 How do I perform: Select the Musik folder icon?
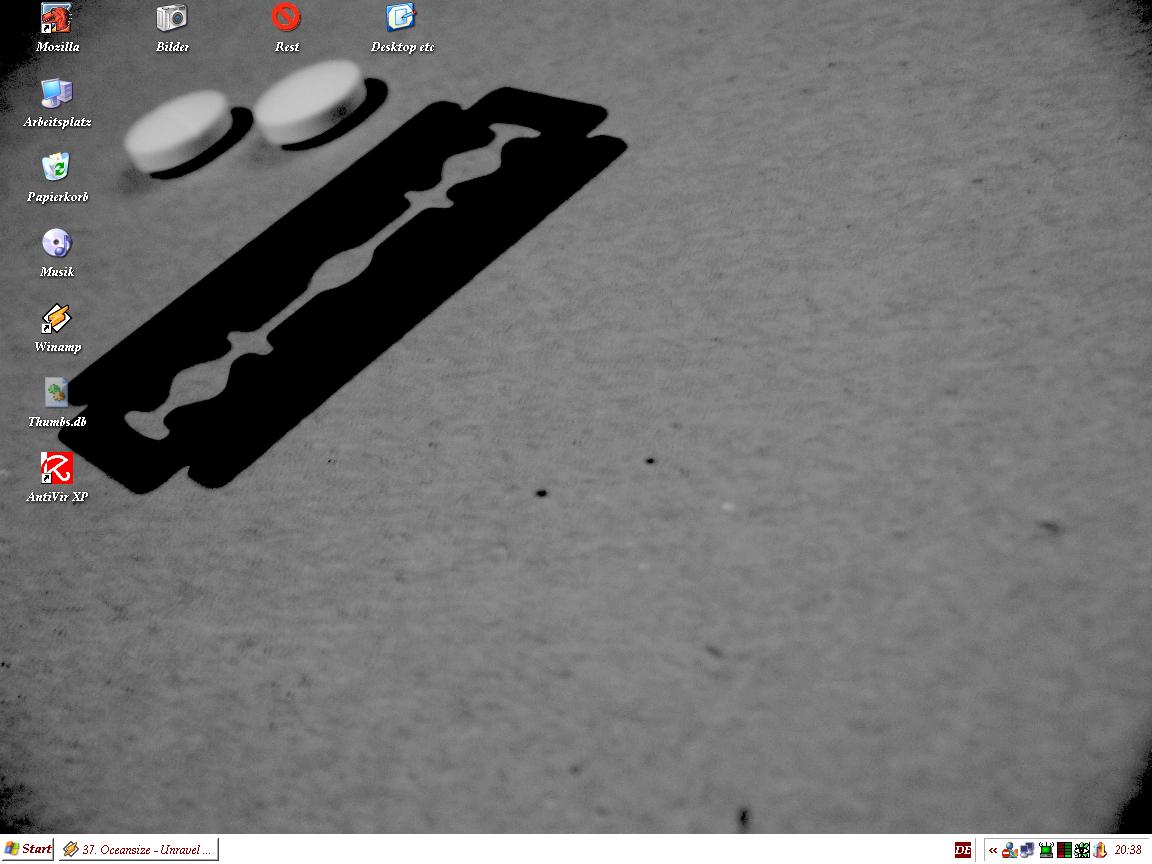tap(57, 243)
